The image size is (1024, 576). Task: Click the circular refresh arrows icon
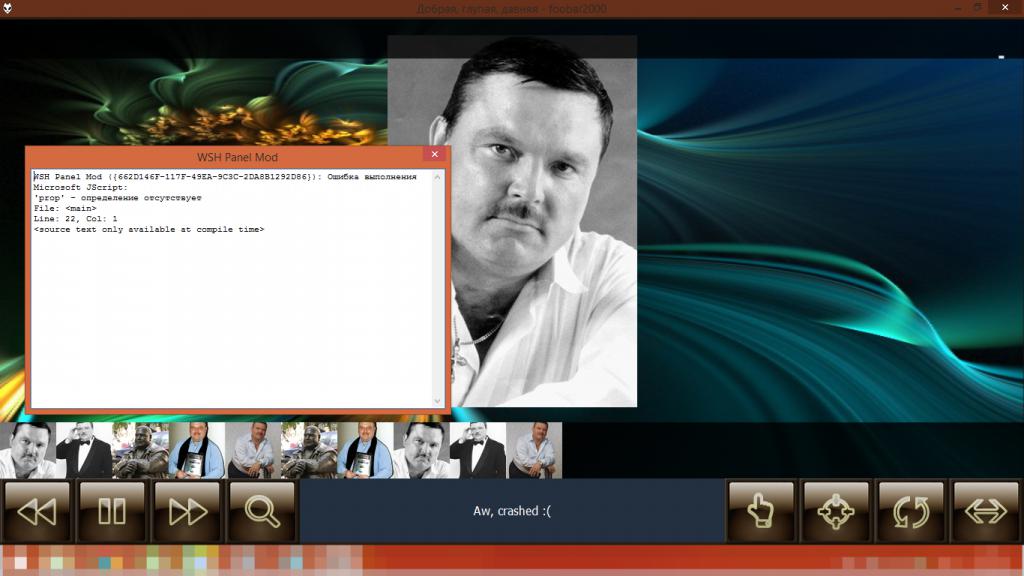[x=911, y=511]
